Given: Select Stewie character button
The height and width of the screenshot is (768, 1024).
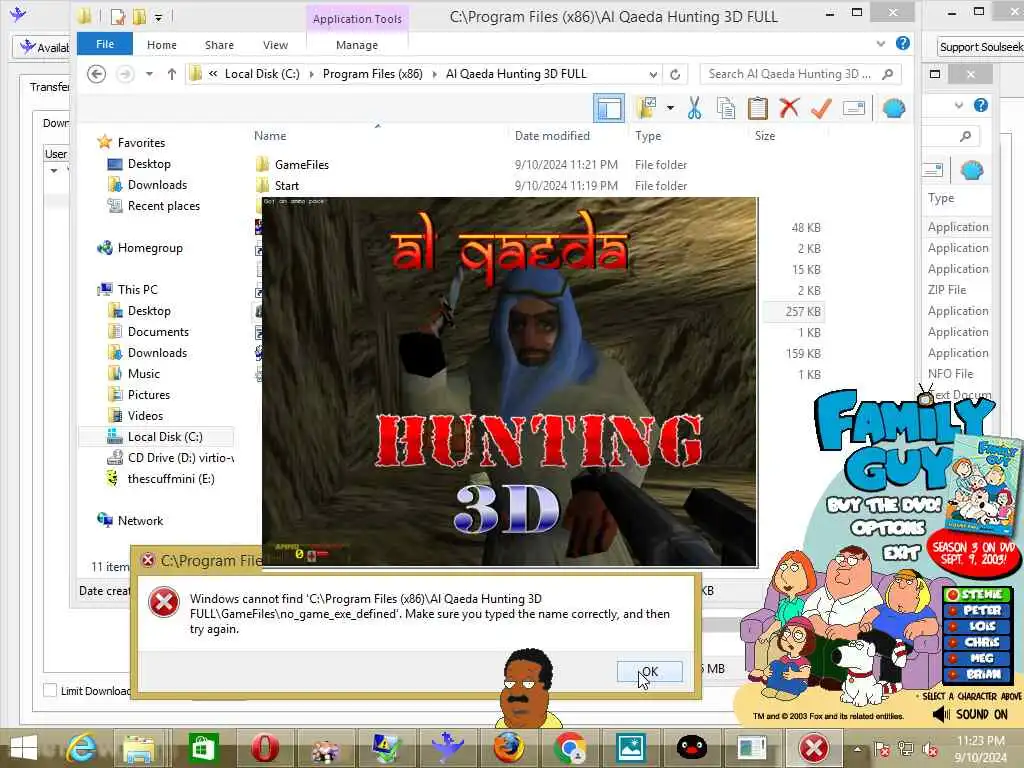Looking at the screenshot, I should 978,594.
